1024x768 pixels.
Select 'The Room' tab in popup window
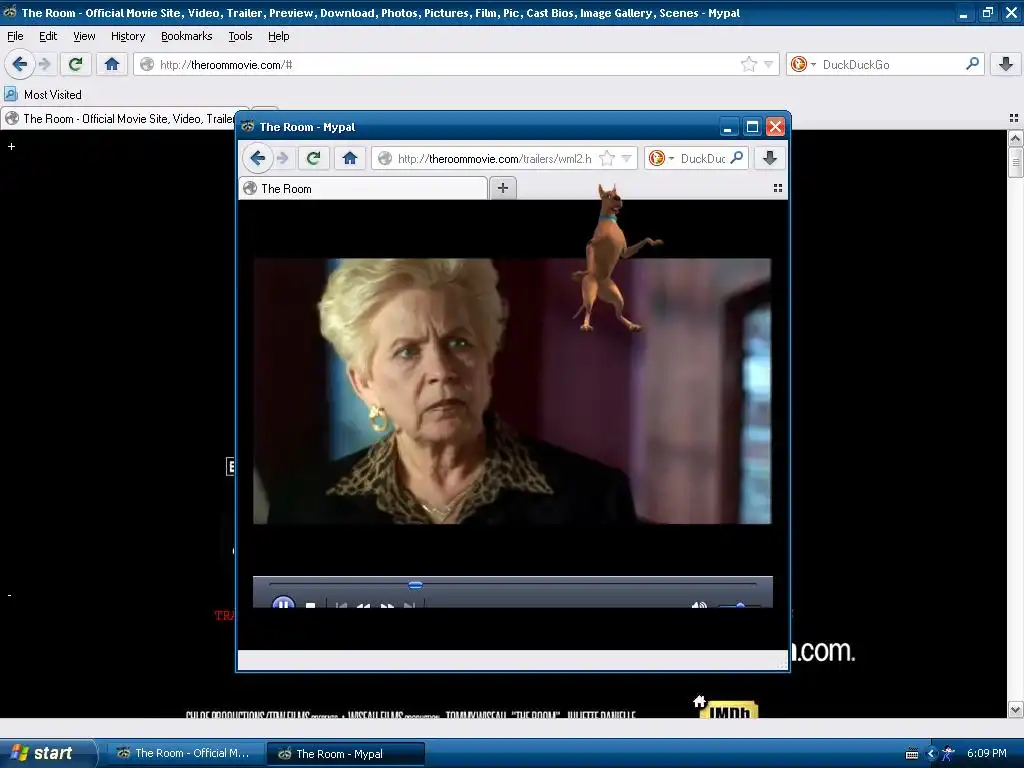click(363, 189)
